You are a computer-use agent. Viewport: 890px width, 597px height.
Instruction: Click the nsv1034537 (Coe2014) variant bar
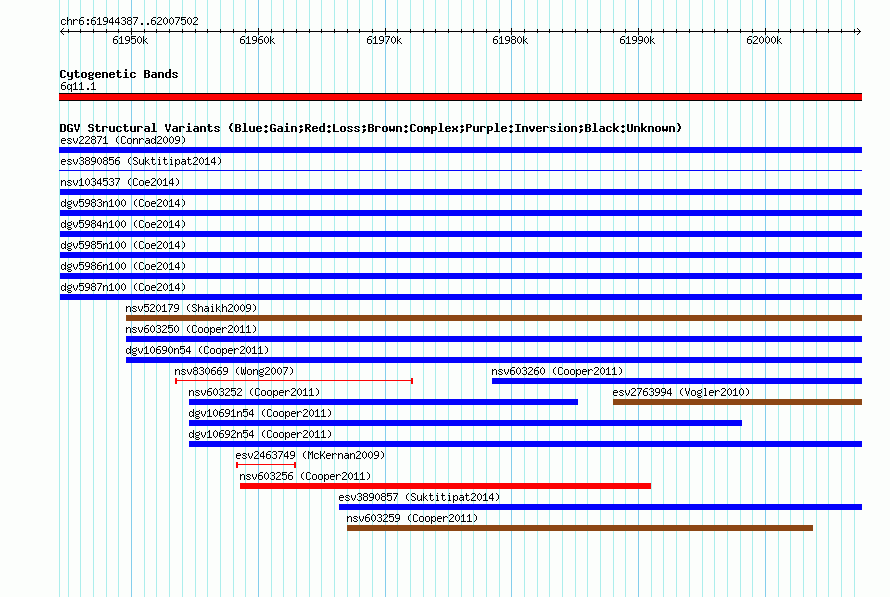[x=460, y=192]
